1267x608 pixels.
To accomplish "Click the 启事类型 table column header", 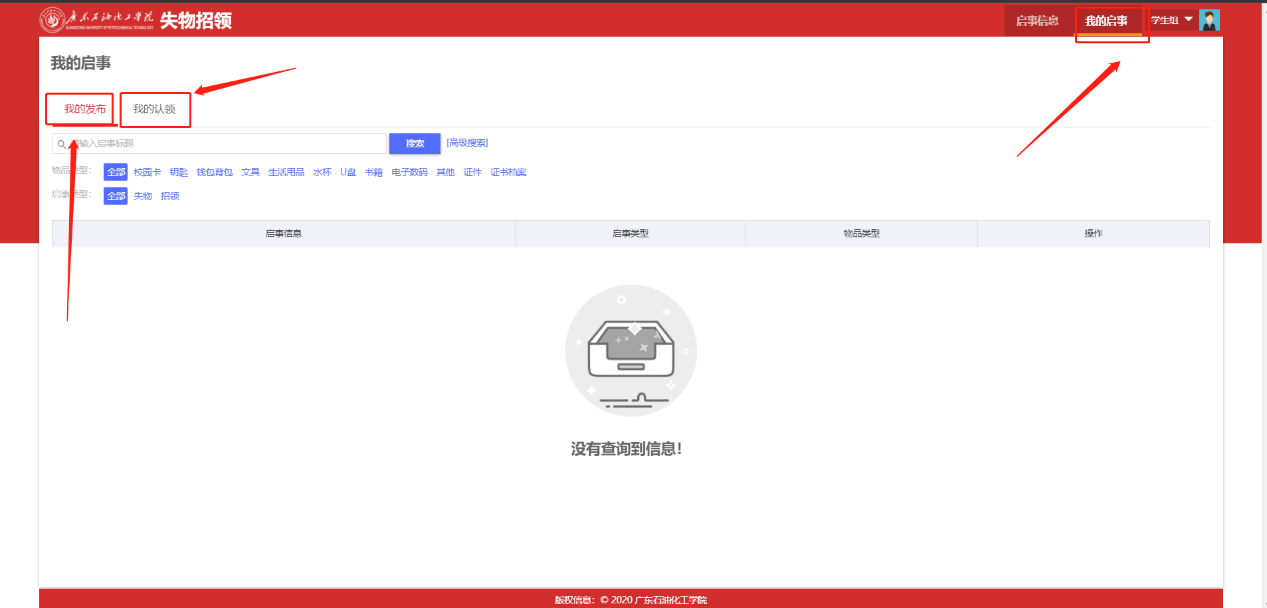I will (x=630, y=233).
